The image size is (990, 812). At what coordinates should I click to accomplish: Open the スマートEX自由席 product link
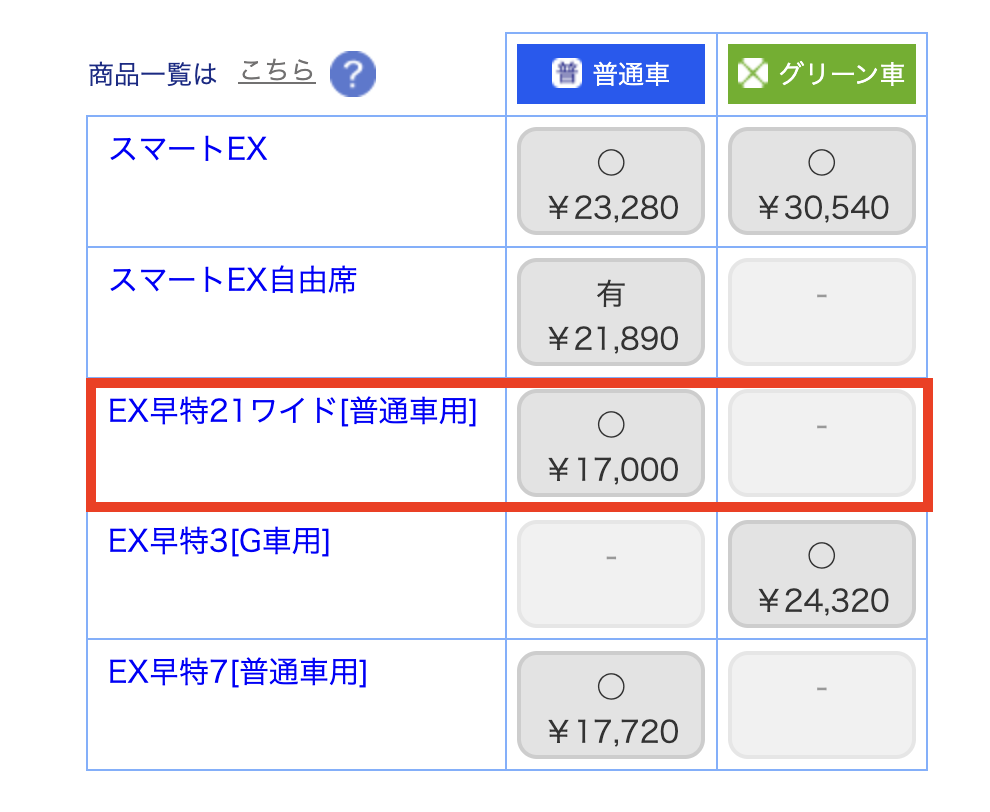[x=232, y=280]
